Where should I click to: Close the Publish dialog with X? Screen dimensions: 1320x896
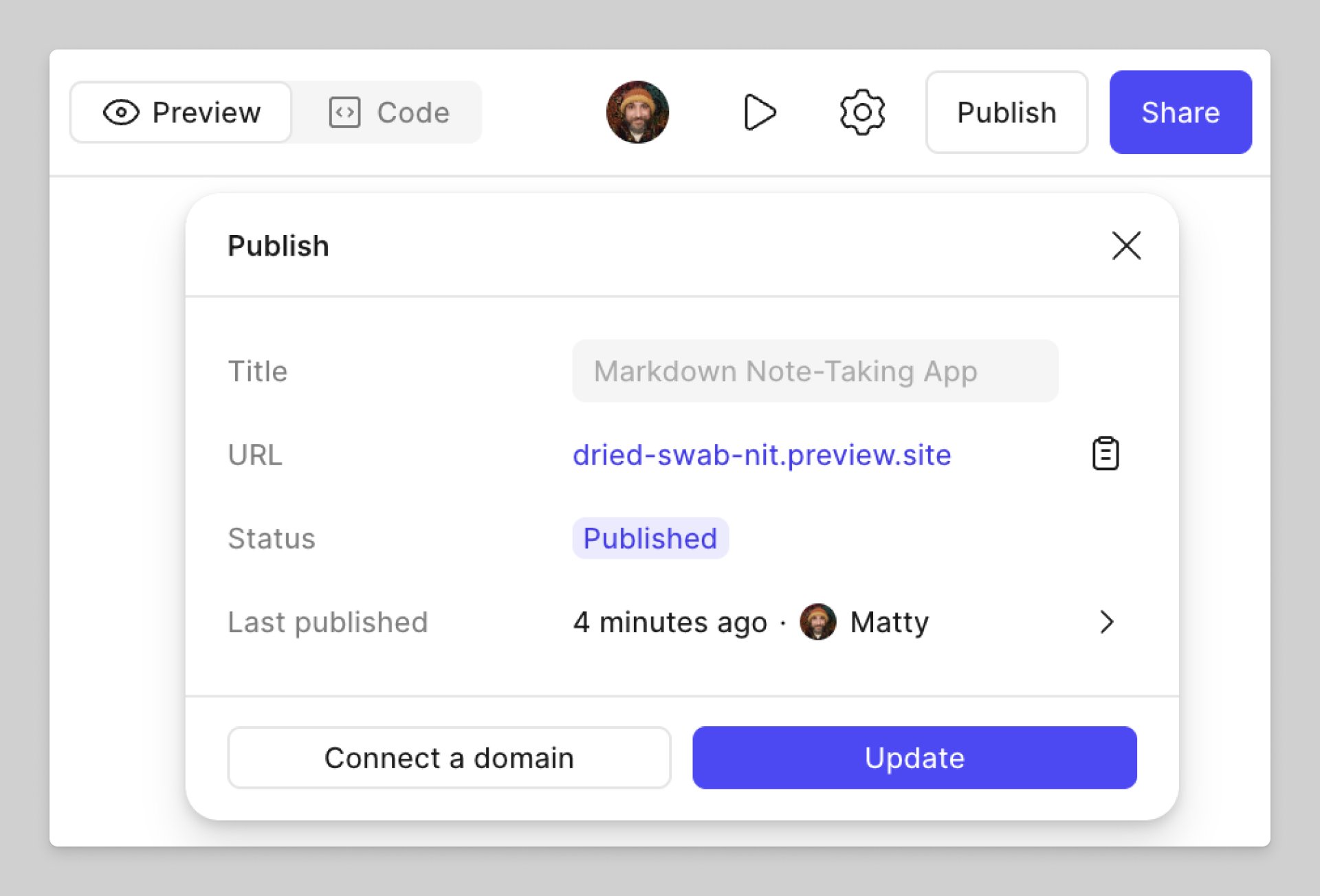1126,245
